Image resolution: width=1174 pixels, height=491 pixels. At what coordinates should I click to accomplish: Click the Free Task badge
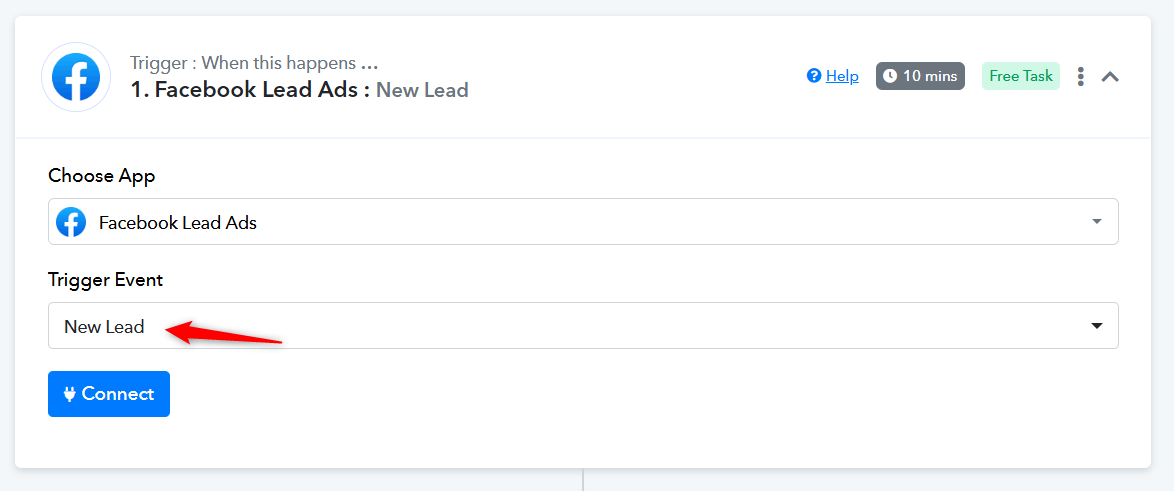tap(1020, 76)
